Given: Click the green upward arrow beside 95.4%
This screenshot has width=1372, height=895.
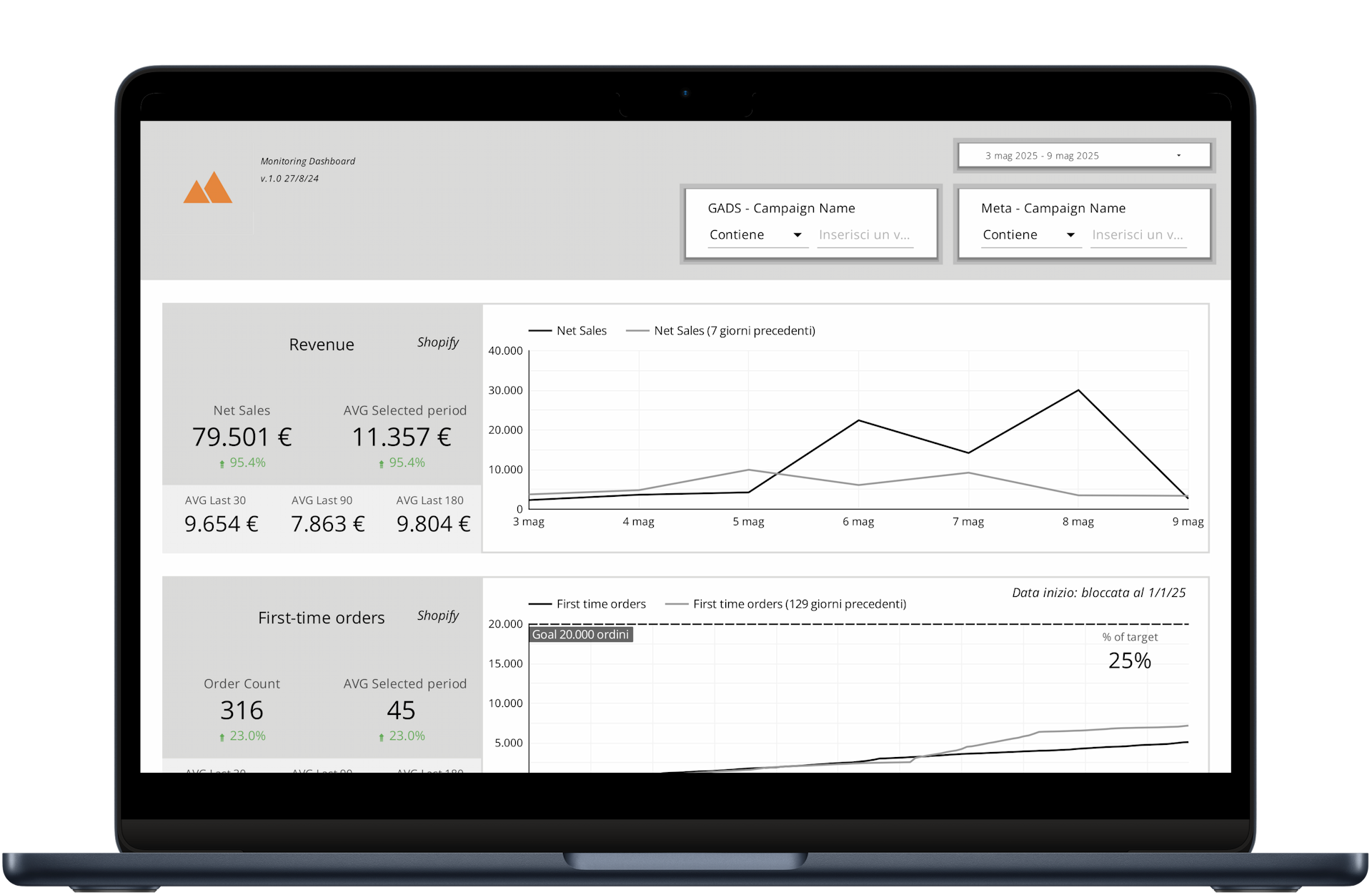Looking at the screenshot, I should pos(222,463).
